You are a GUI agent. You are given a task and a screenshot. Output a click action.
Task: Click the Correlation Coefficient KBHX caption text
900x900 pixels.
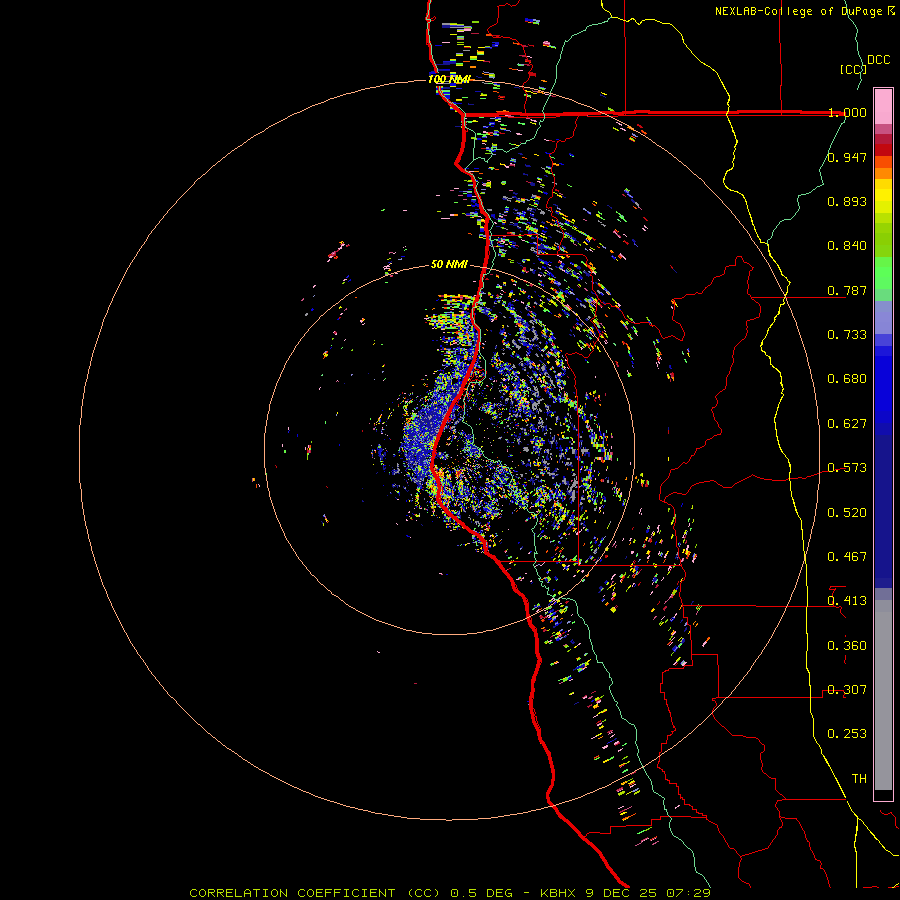point(450,893)
